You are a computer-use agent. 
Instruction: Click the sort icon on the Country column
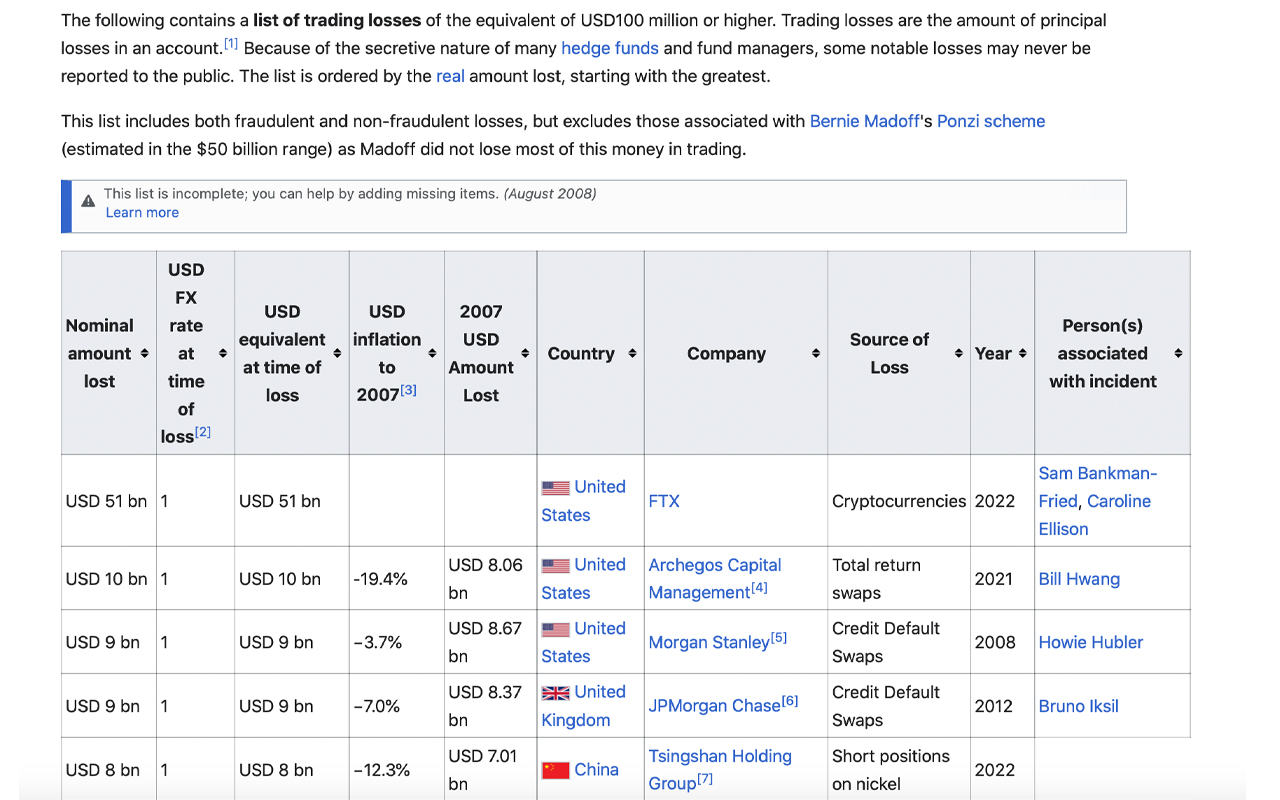click(632, 353)
